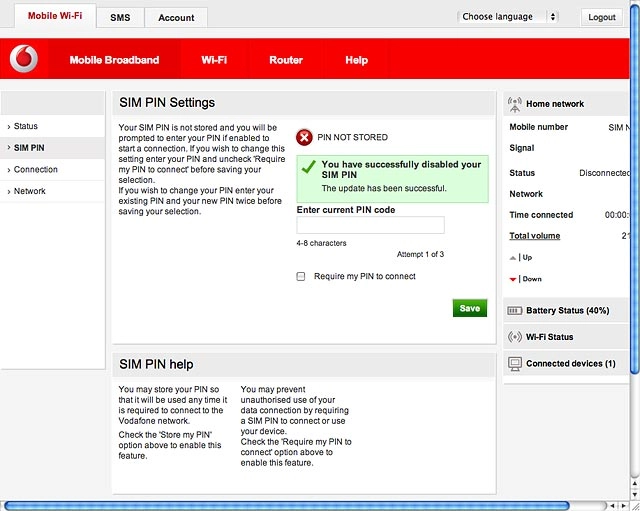Image resolution: width=640 pixels, height=511 pixels.
Task: Open the Choose language dropdown
Action: (507, 17)
